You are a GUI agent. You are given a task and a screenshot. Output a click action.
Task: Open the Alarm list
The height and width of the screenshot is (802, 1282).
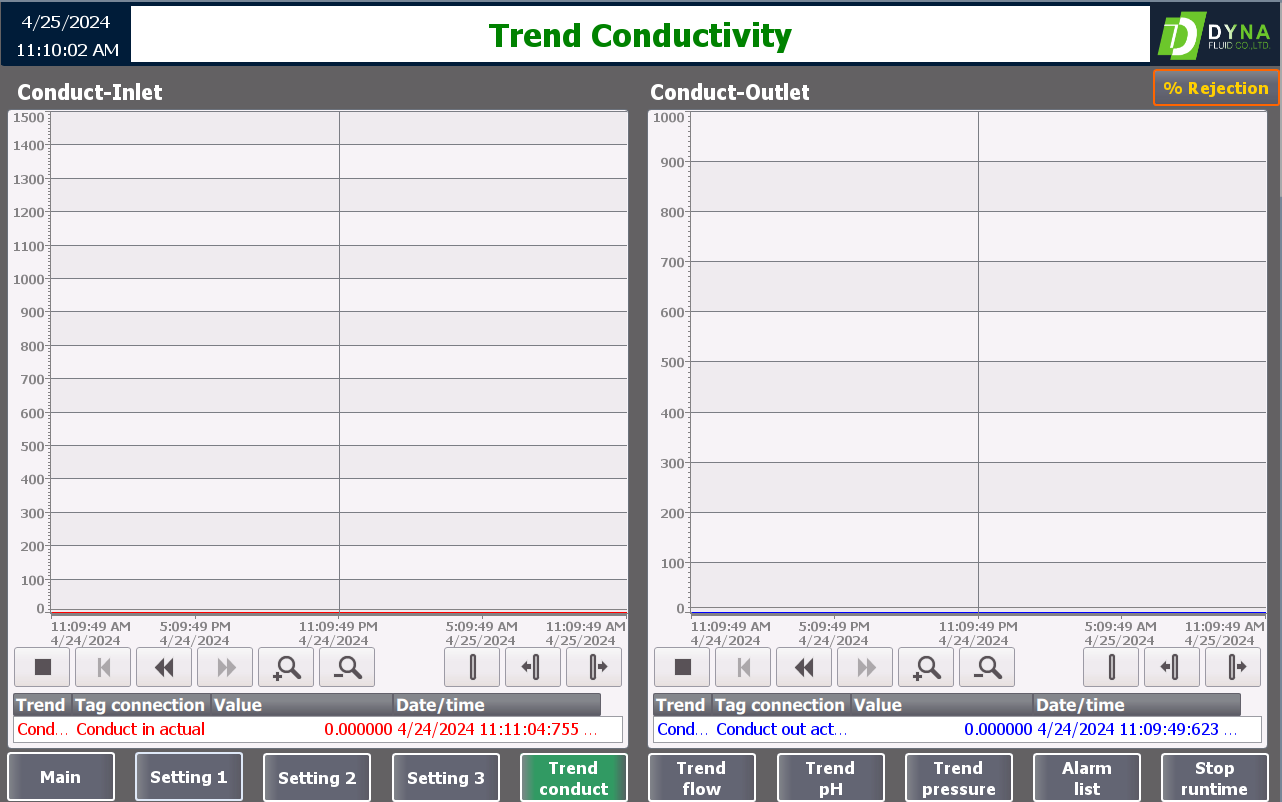[x=1087, y=777]
